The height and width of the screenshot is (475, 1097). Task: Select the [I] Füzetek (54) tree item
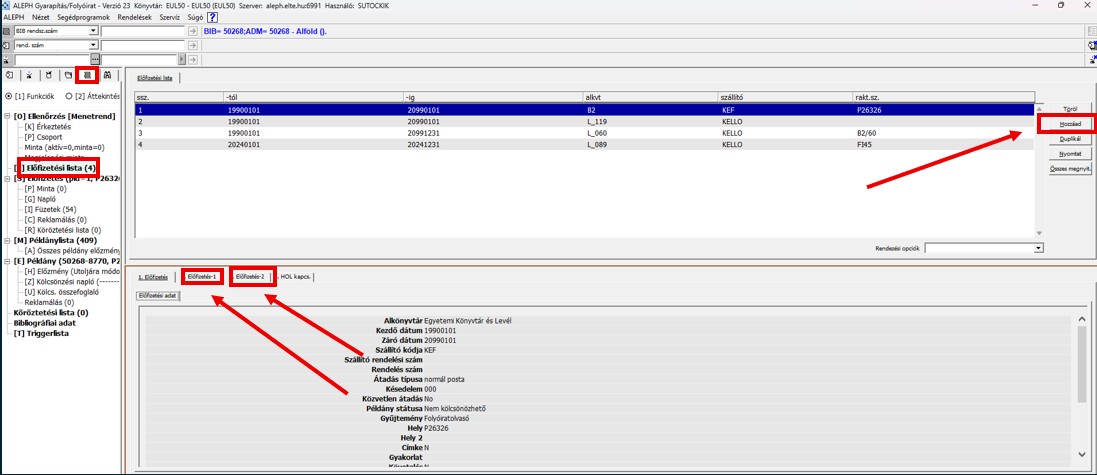point(50,209)
